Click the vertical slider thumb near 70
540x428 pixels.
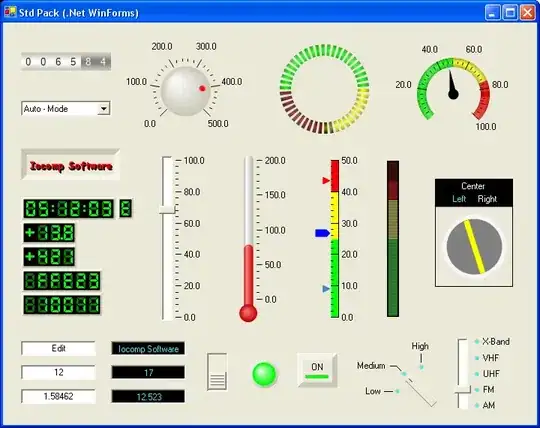pos(167,210)
